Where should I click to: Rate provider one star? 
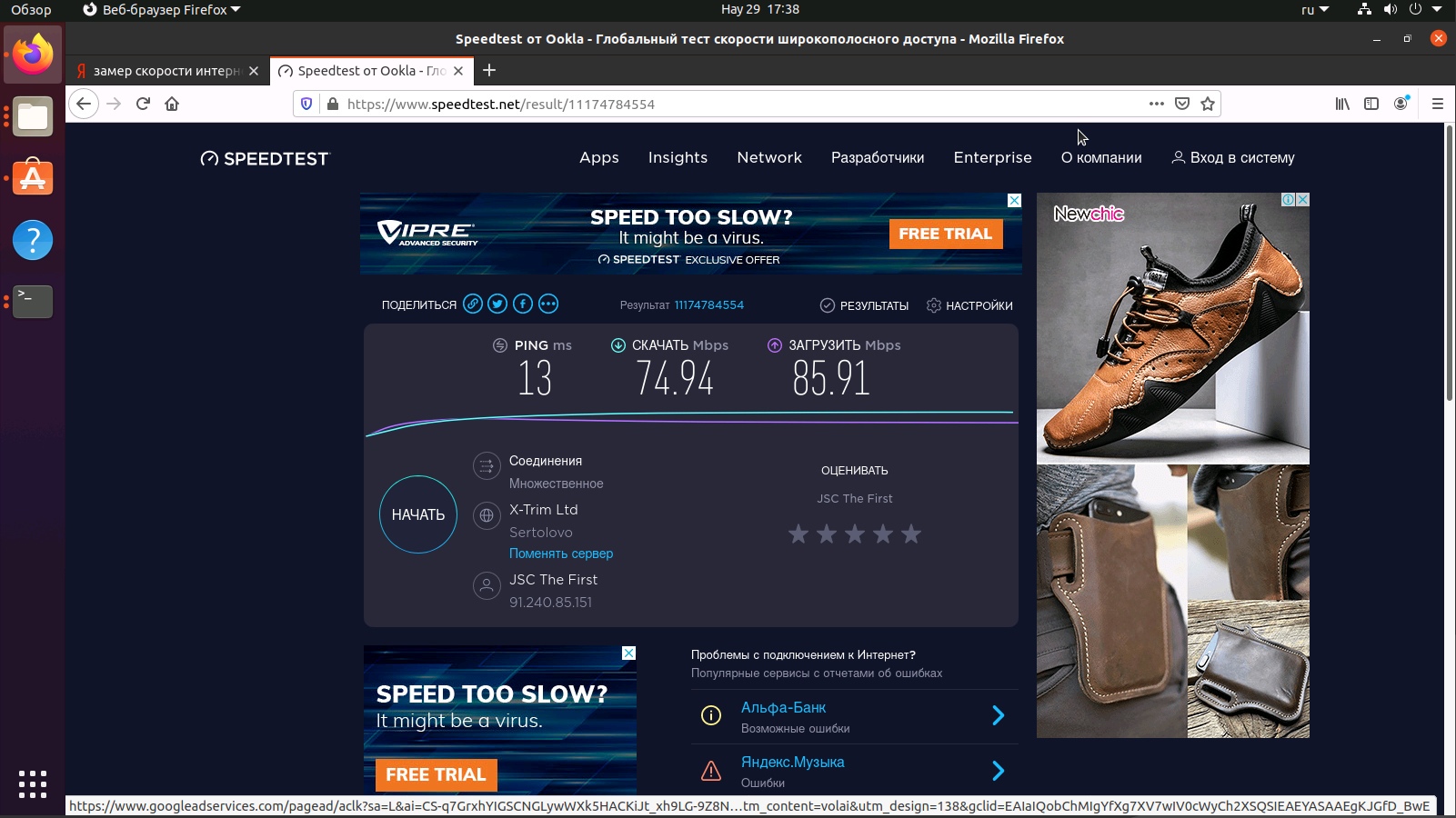point(798,534)
